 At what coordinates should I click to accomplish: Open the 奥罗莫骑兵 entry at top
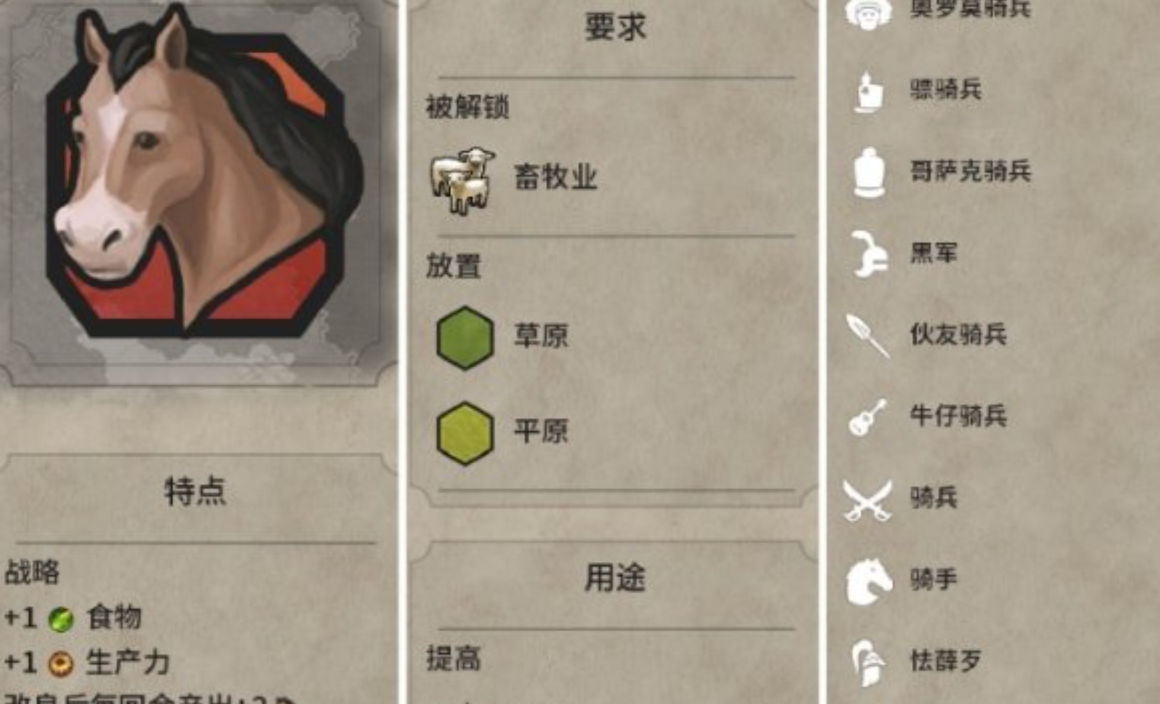click(970, 9)
